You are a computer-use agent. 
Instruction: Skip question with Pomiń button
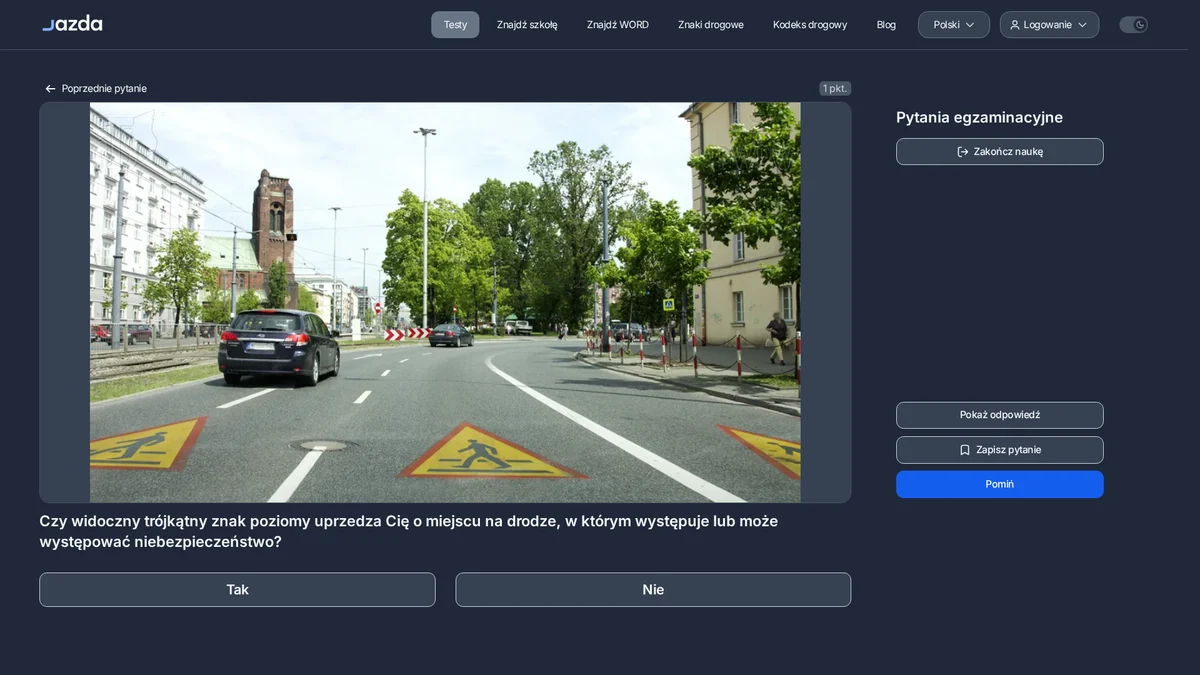pyautogui.click(x=1000, y=484)
